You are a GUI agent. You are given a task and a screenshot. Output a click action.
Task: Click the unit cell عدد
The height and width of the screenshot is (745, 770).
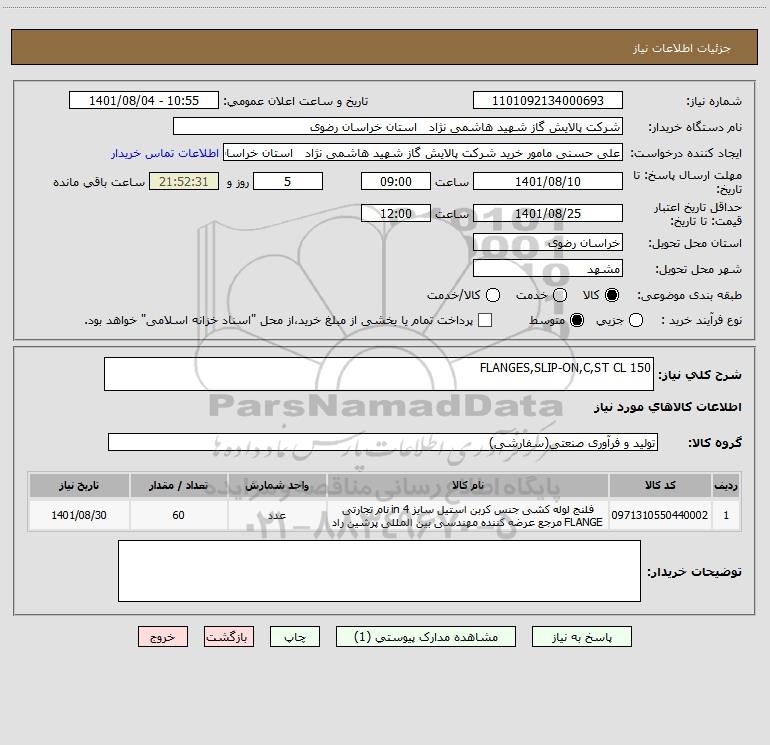[277, 515]
